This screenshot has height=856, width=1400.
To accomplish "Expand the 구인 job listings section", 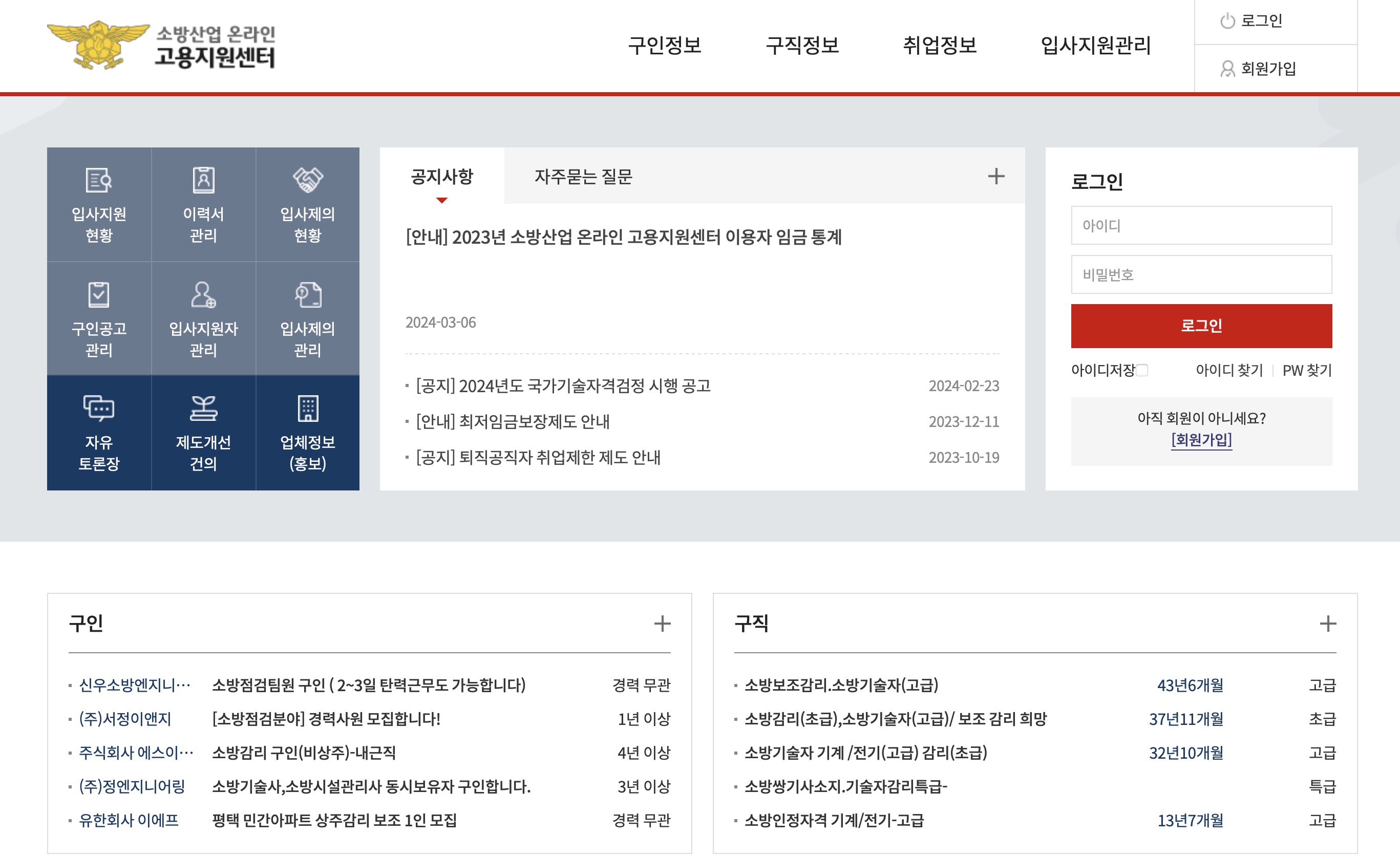I will [x=663, y=624].
